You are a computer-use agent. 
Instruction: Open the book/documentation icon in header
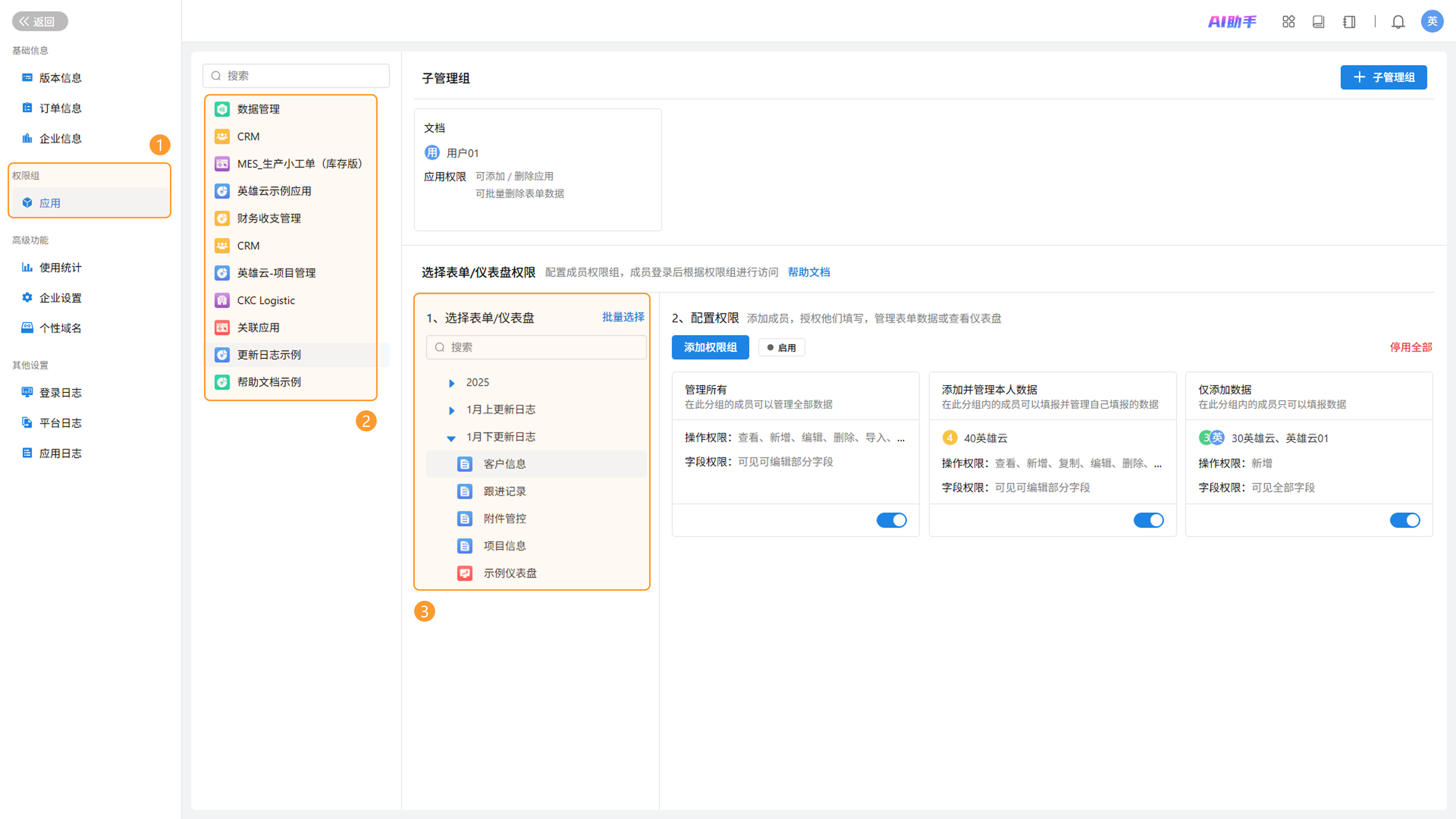[1318, 22]
